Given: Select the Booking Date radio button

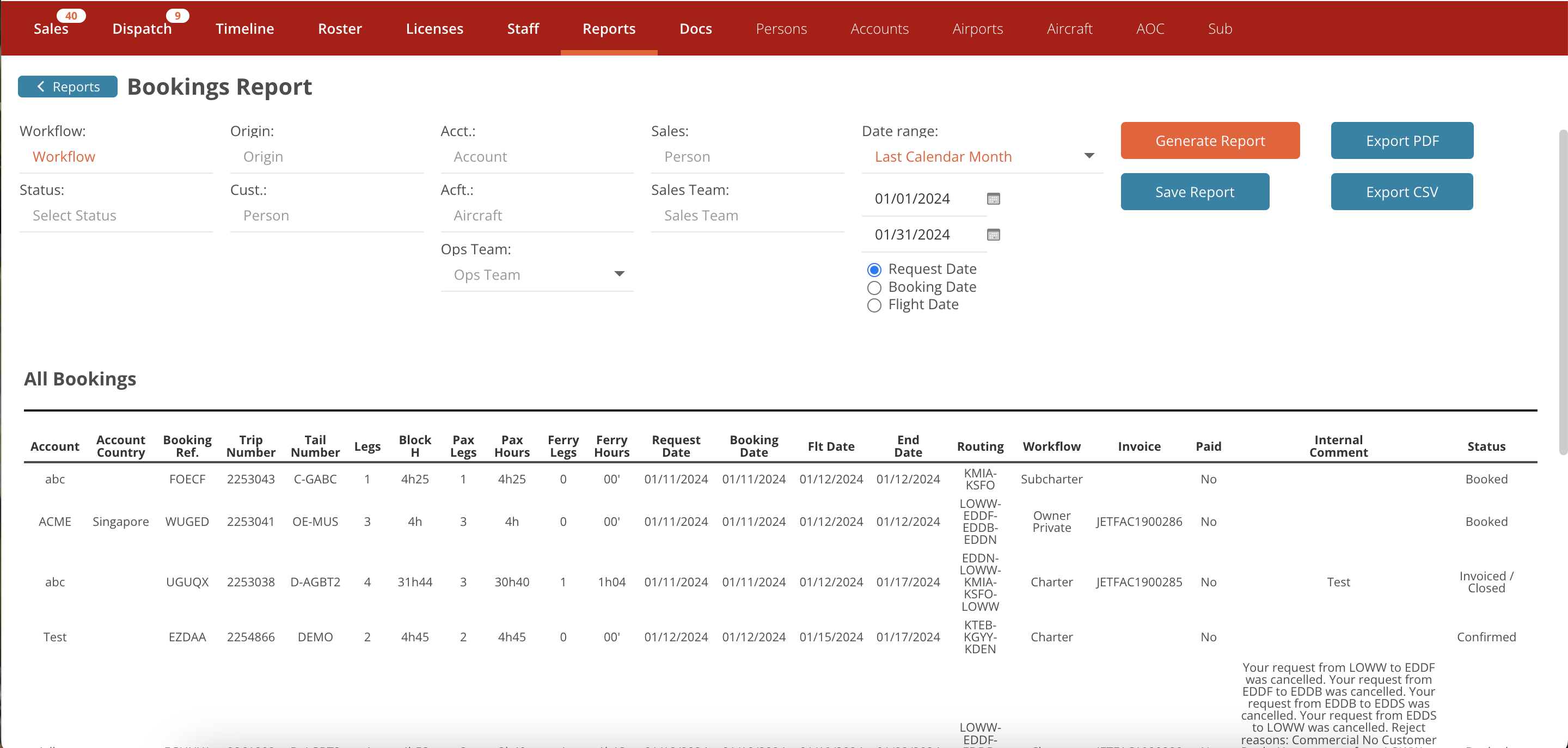Looking at the screenshot, I should pos(874,287).
